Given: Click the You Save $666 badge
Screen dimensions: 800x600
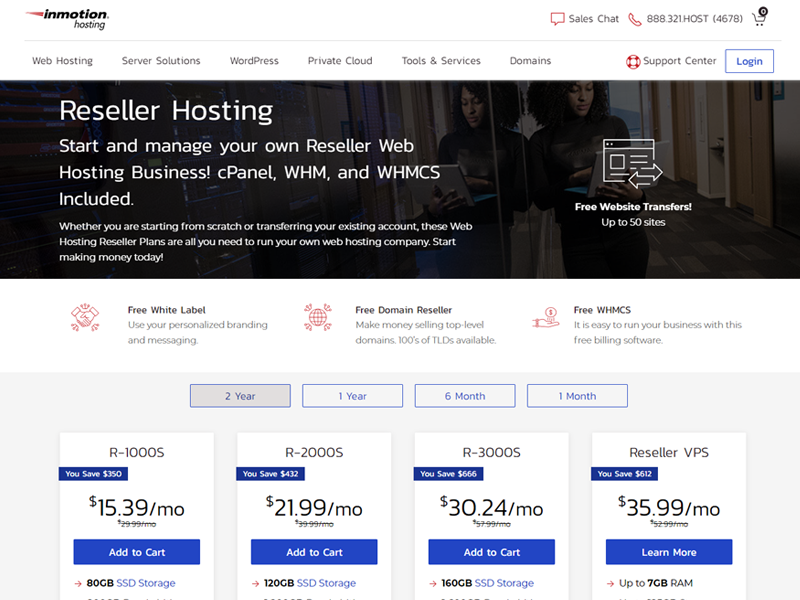Looking at the screenshot, I should pos(448,474).
